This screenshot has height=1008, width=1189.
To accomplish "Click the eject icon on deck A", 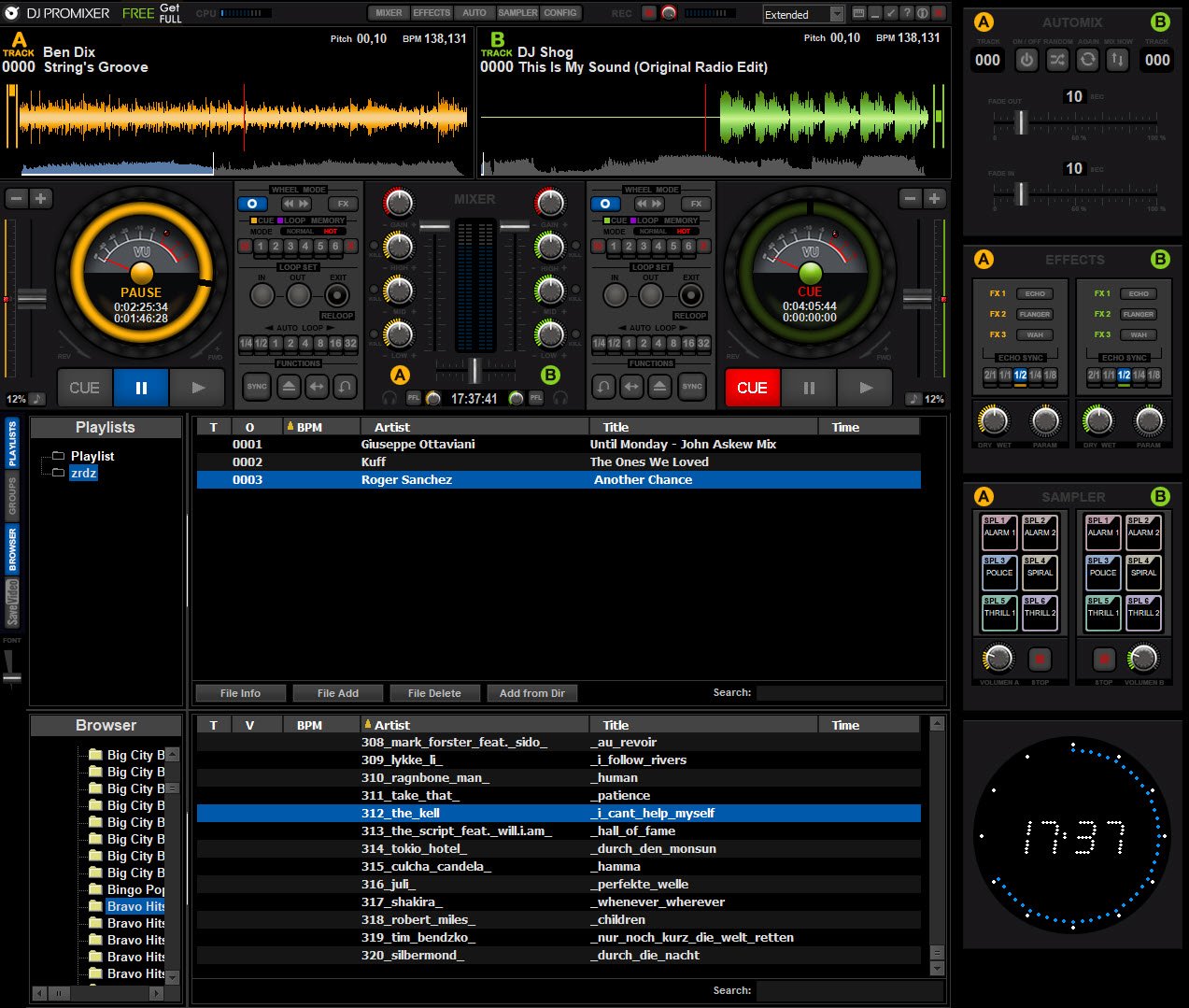I will tap(288, 387).
